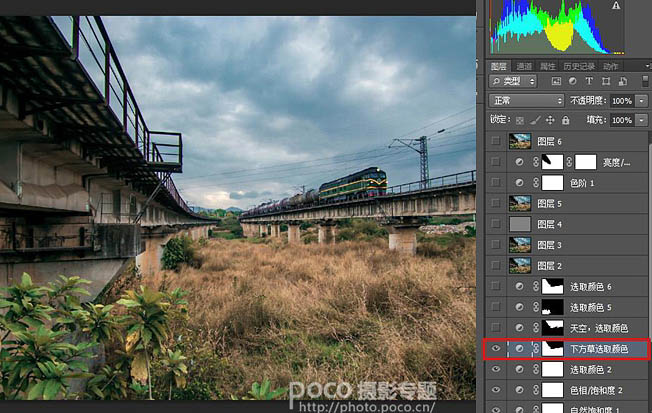652x413 pixels.
Task: Open the 不透明度 slider arrow
Action: coord(642,101)
